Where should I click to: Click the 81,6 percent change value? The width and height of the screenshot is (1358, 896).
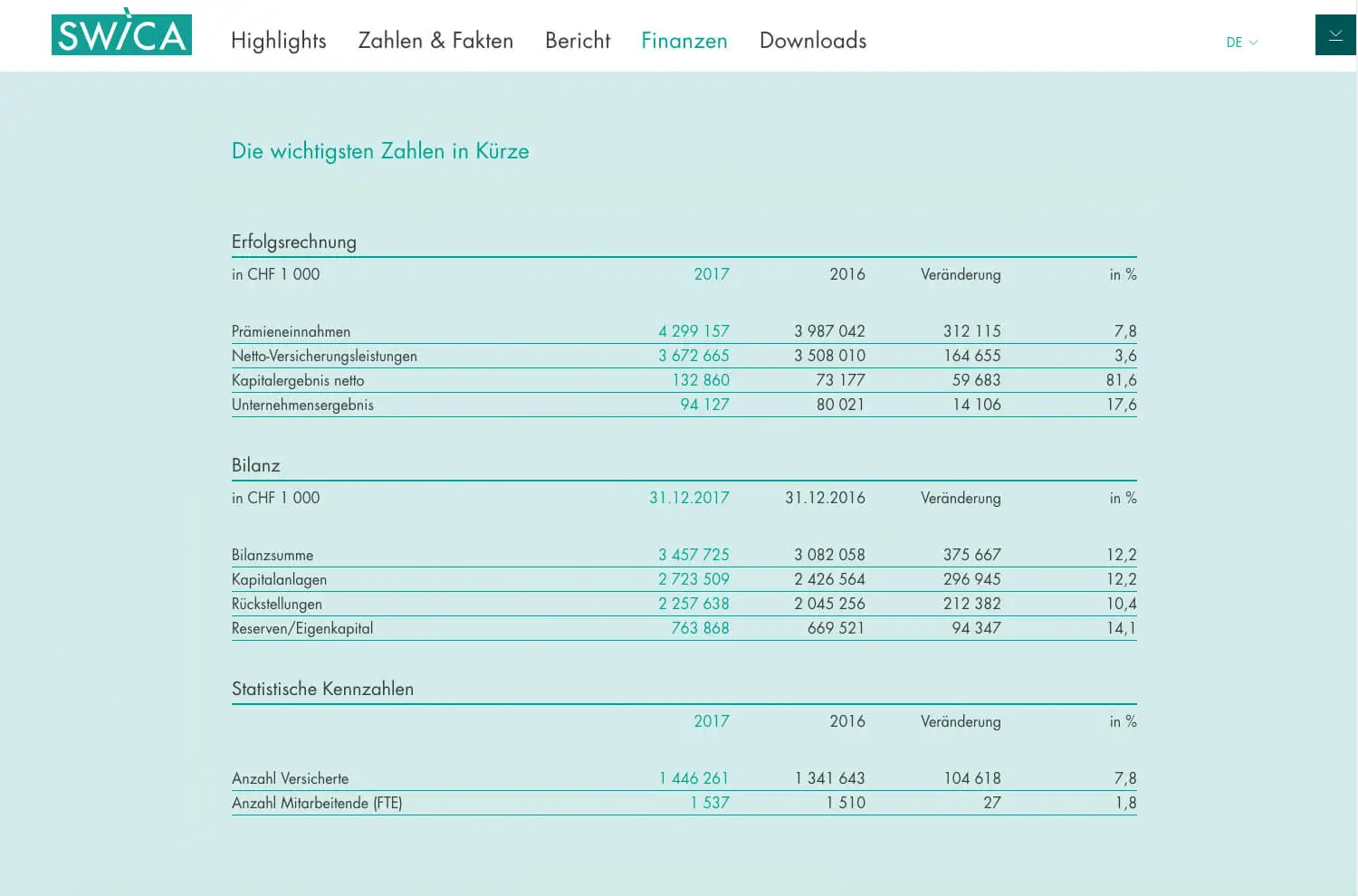pyautogui.click(x=1121, y=380)
